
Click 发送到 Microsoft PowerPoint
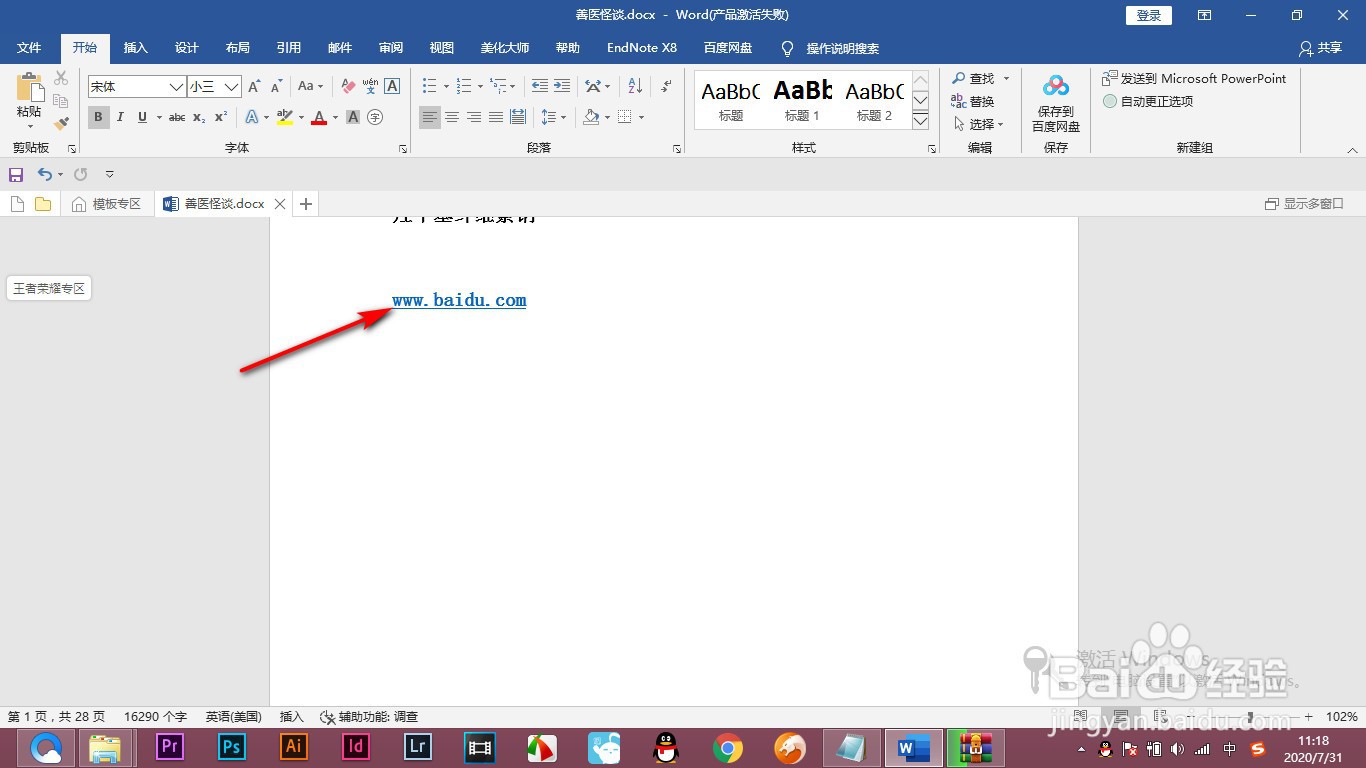pos(1194,78)
